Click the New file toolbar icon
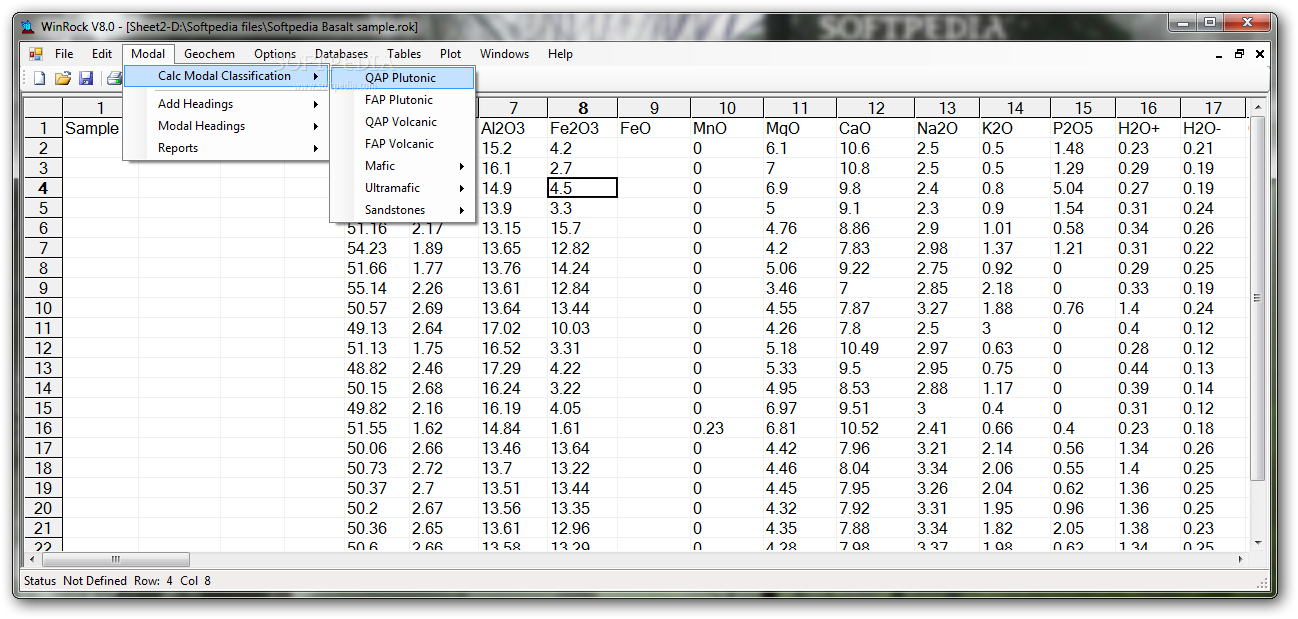Viewport: 1298px width, 619px height. click(x=39, y=77)
